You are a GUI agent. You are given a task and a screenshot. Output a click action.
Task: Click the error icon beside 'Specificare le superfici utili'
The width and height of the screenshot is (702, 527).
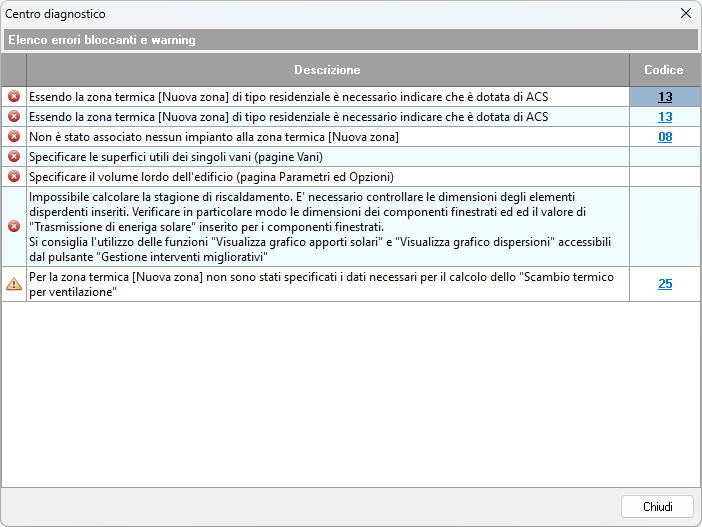[14, 157]
